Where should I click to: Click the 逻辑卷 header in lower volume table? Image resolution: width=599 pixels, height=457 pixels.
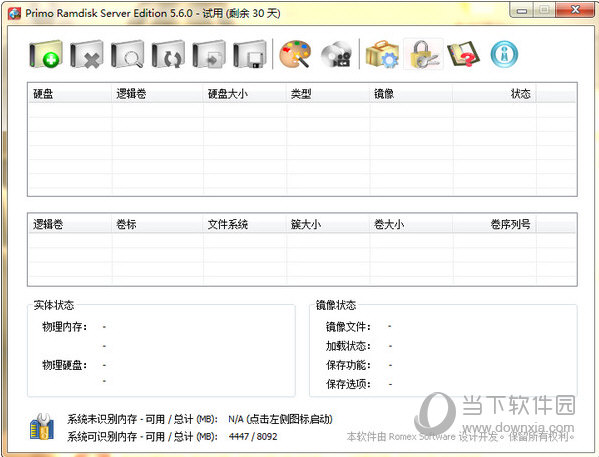[x=70, y=224]
